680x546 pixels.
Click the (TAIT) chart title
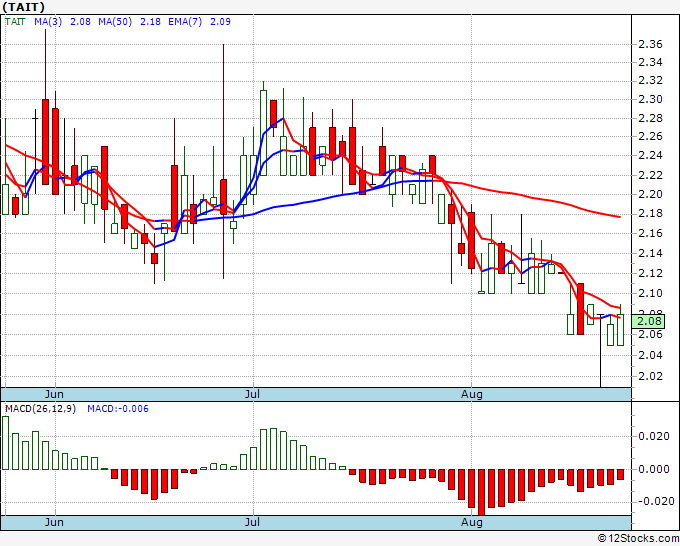pyautogui.click(x=22, y=6)
